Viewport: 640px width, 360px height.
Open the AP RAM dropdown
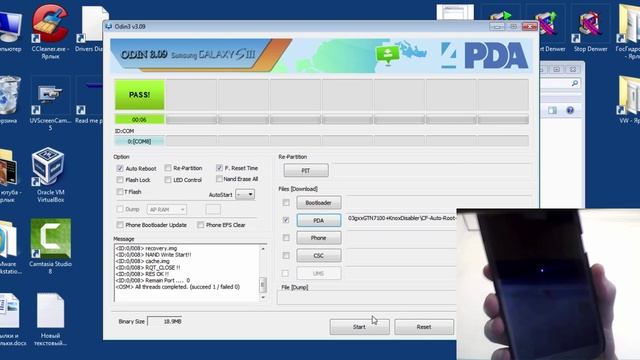167,209
